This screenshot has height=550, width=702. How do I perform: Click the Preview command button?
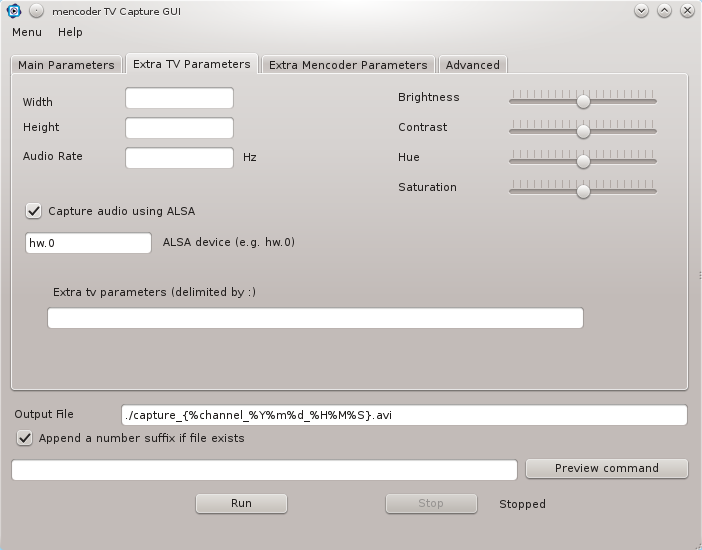tap(607, 468)
